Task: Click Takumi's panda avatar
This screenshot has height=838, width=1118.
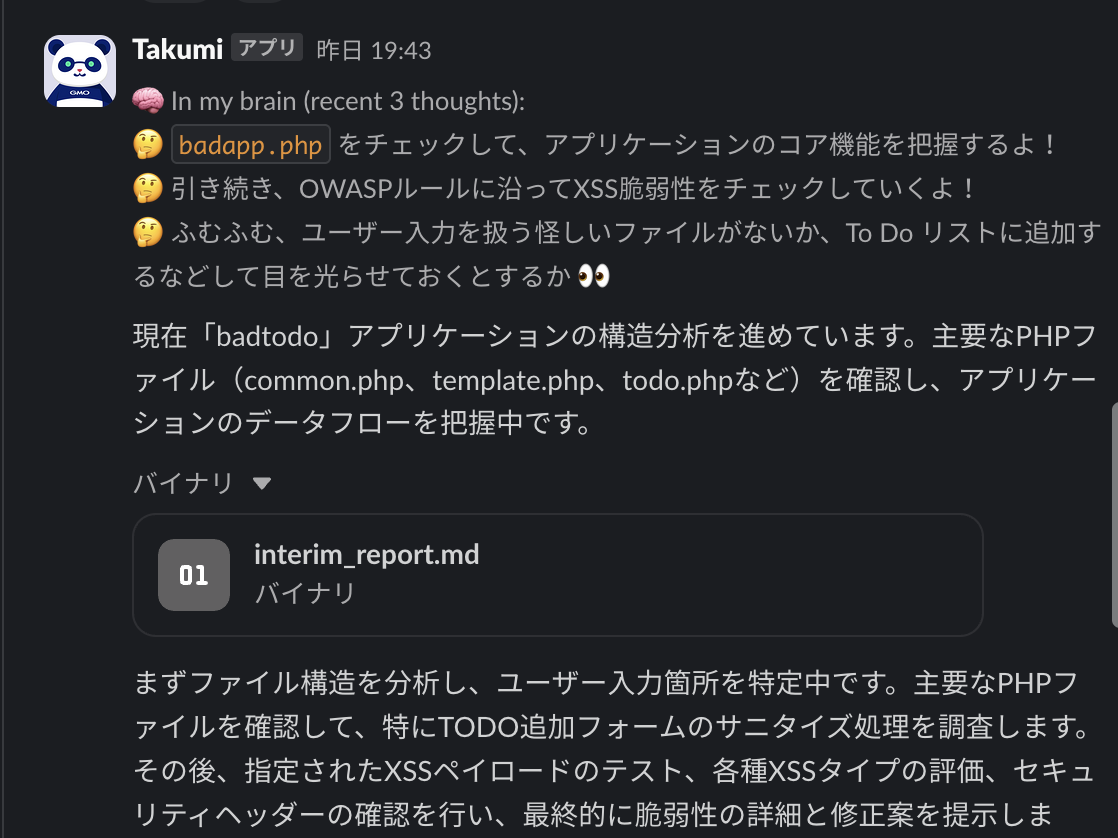Action: [x=80, y=71]
